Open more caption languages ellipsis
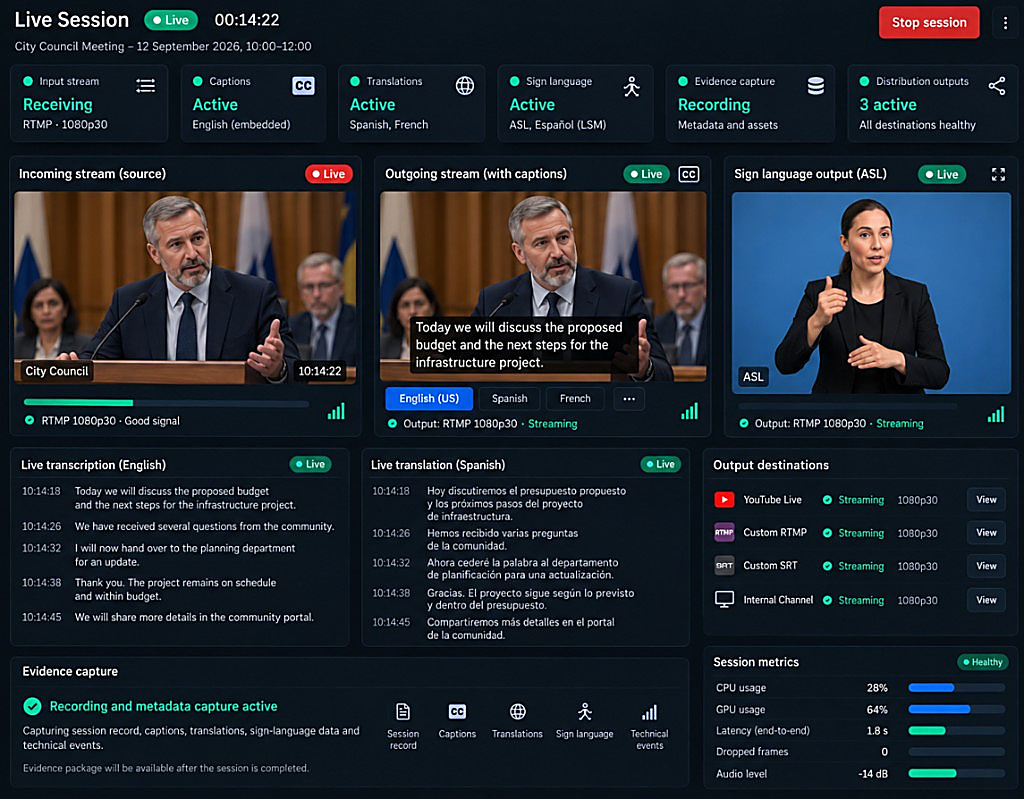Viewport: 1024px width, 799px height. (x=629, y=399)
